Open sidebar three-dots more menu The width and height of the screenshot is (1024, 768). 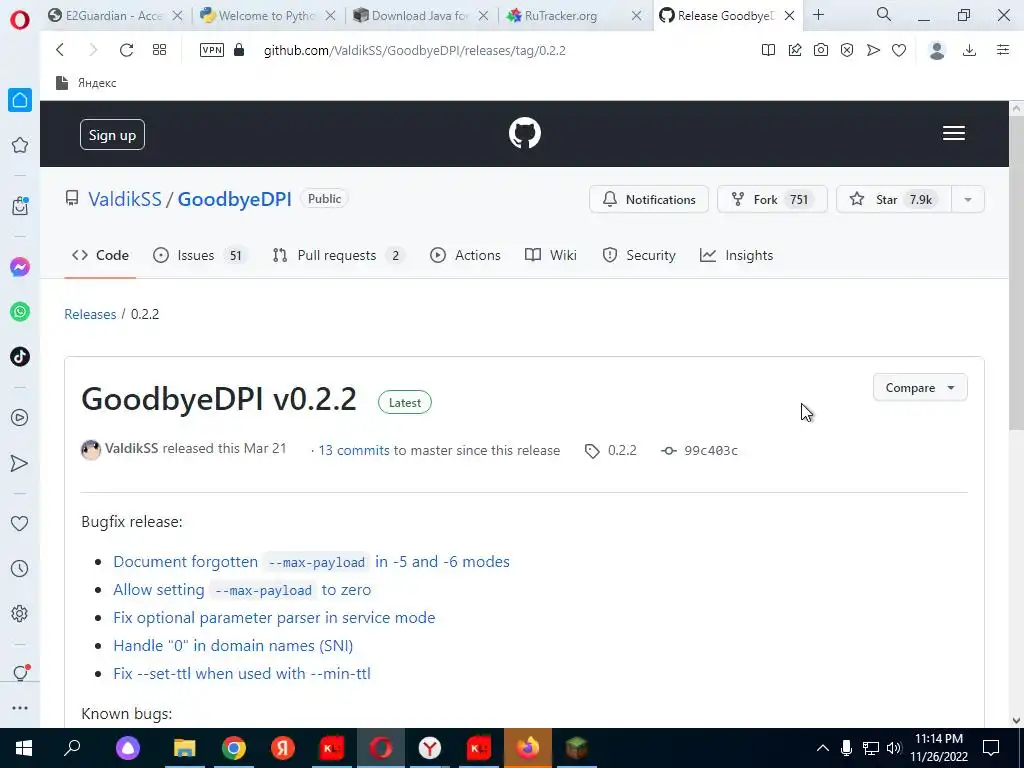20,708
